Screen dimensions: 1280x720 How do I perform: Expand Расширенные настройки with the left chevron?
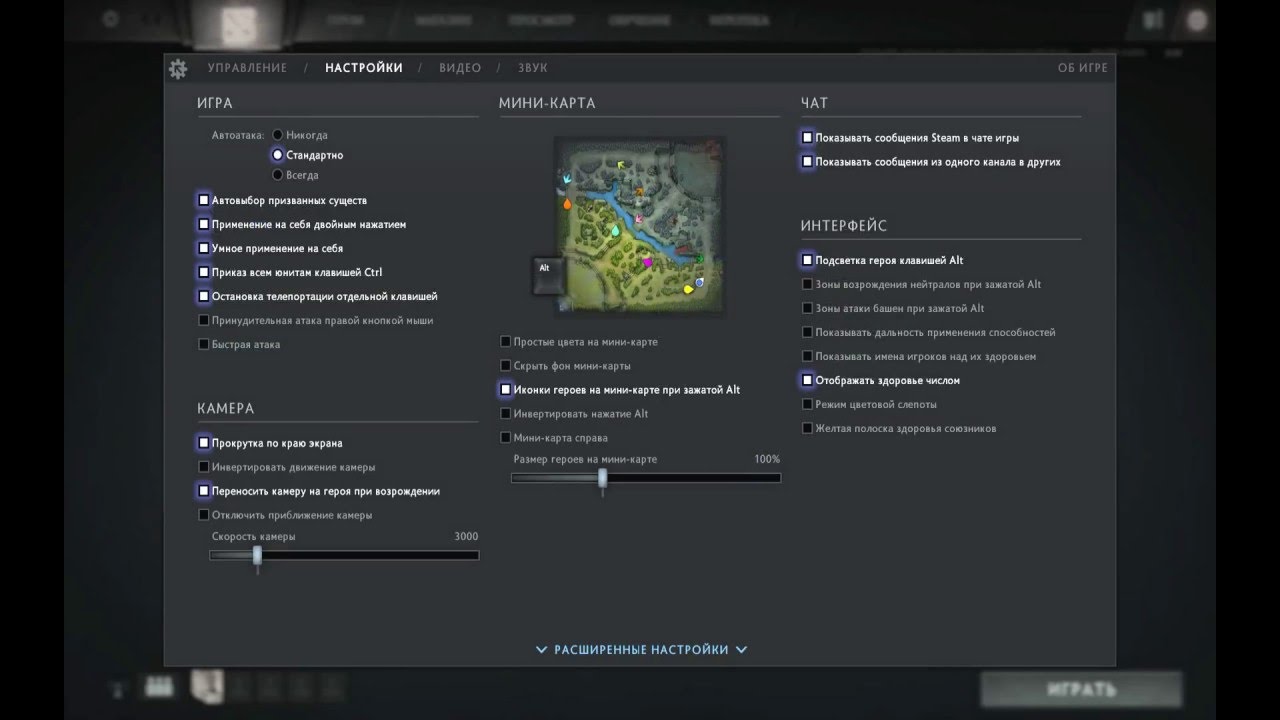pyautogui.click(x=542, y=650)
